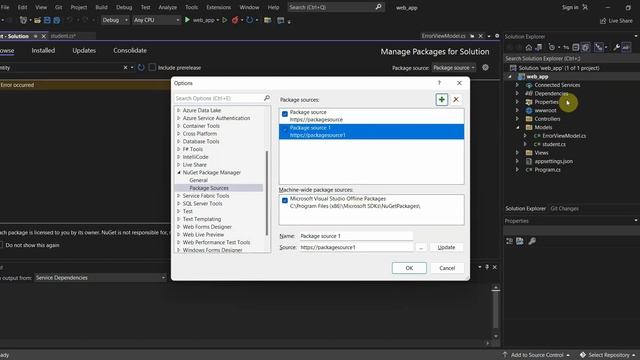Expand the SQL Server Tools options node

(x=179, y=203)
